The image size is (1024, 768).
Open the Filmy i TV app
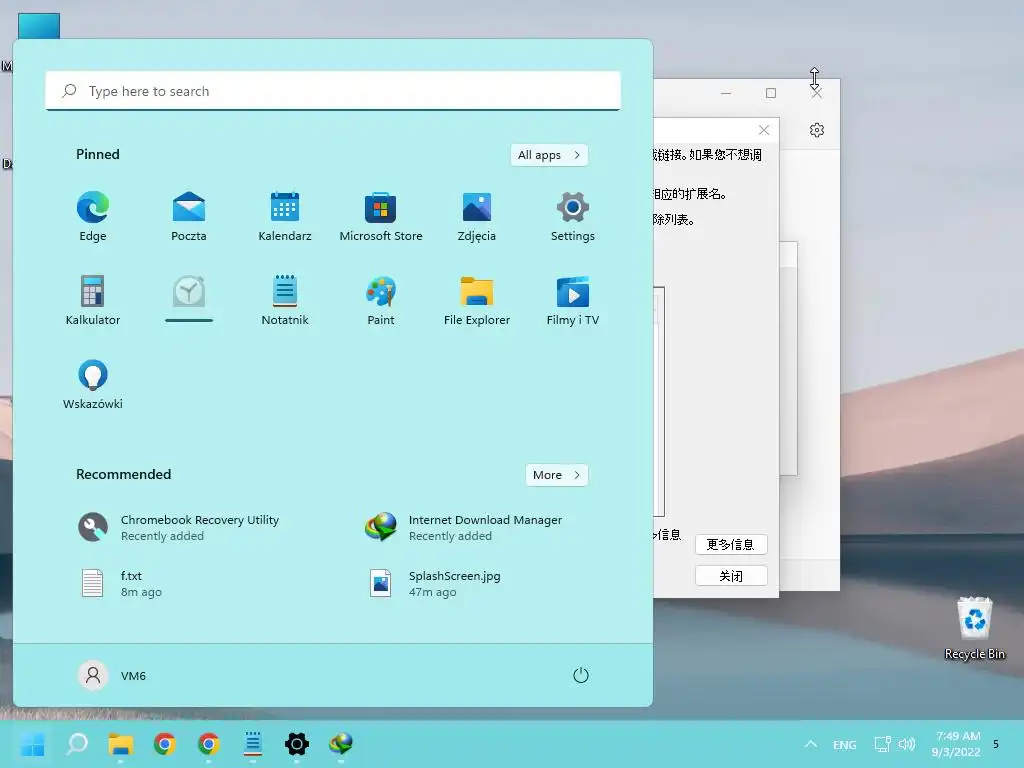coord(573,300)
